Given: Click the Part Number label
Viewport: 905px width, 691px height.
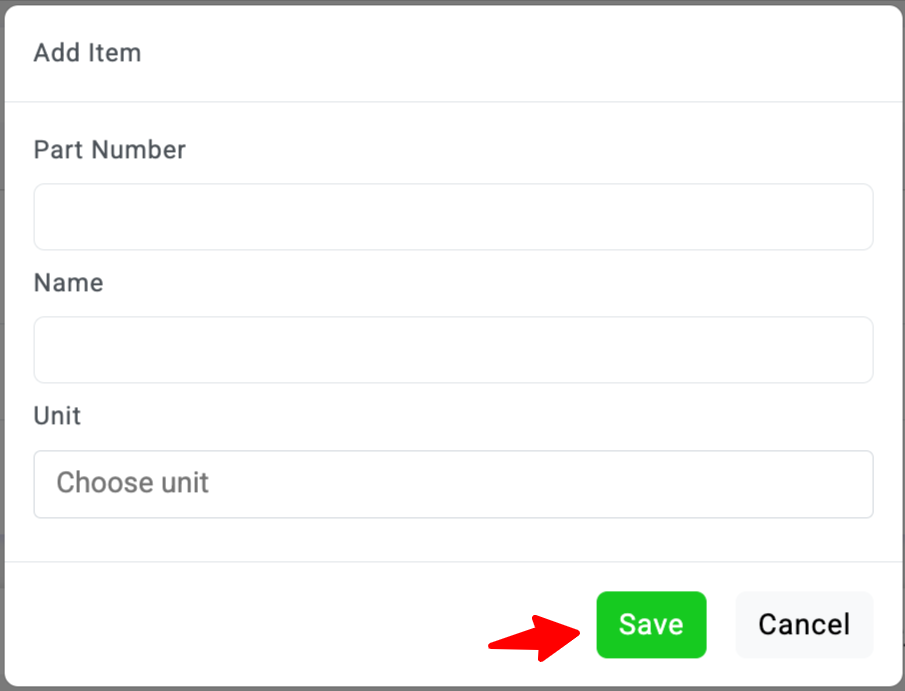Looking at the screenshot, I should click(110, 150).
